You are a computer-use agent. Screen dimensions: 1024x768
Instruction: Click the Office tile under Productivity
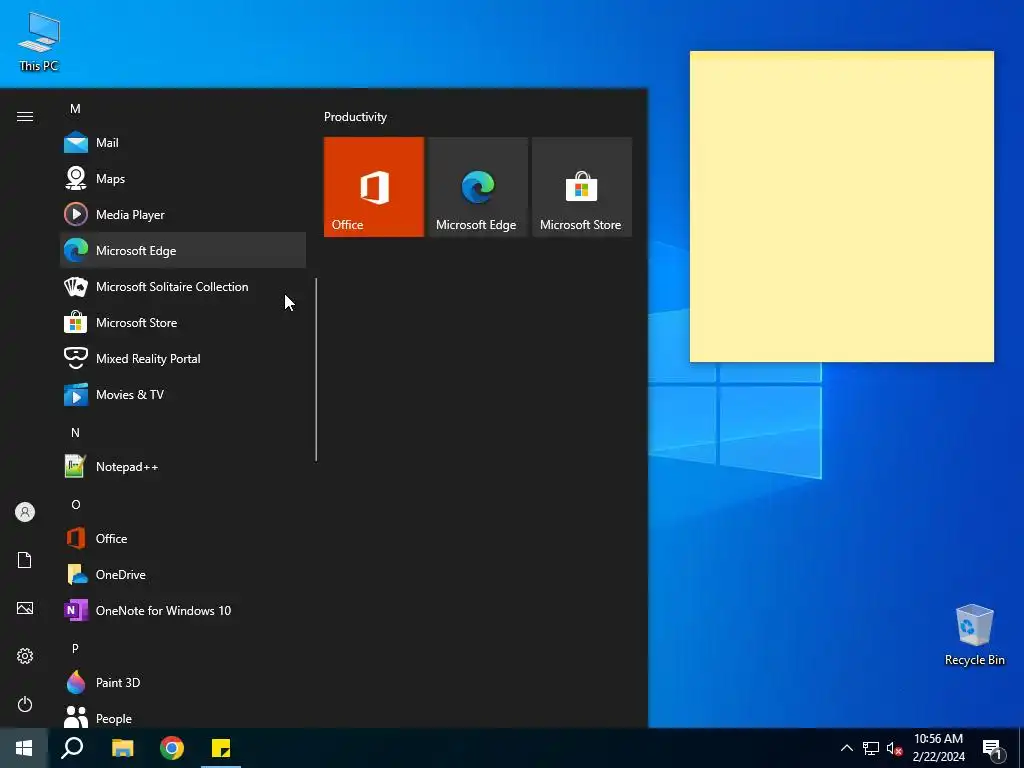point(374,187)
